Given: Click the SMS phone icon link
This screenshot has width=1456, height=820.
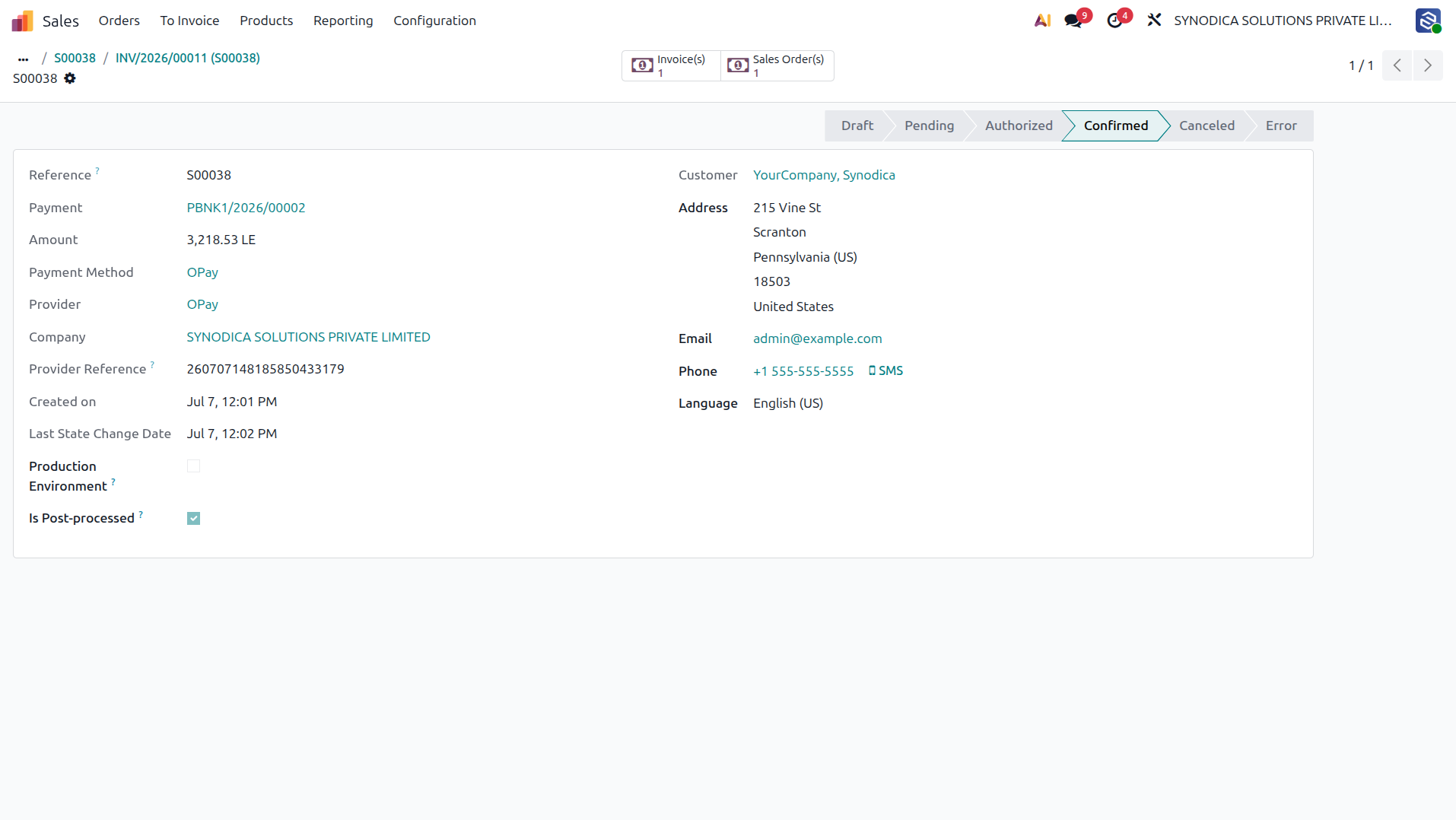Looking at the screenshot, I should 885,371.
